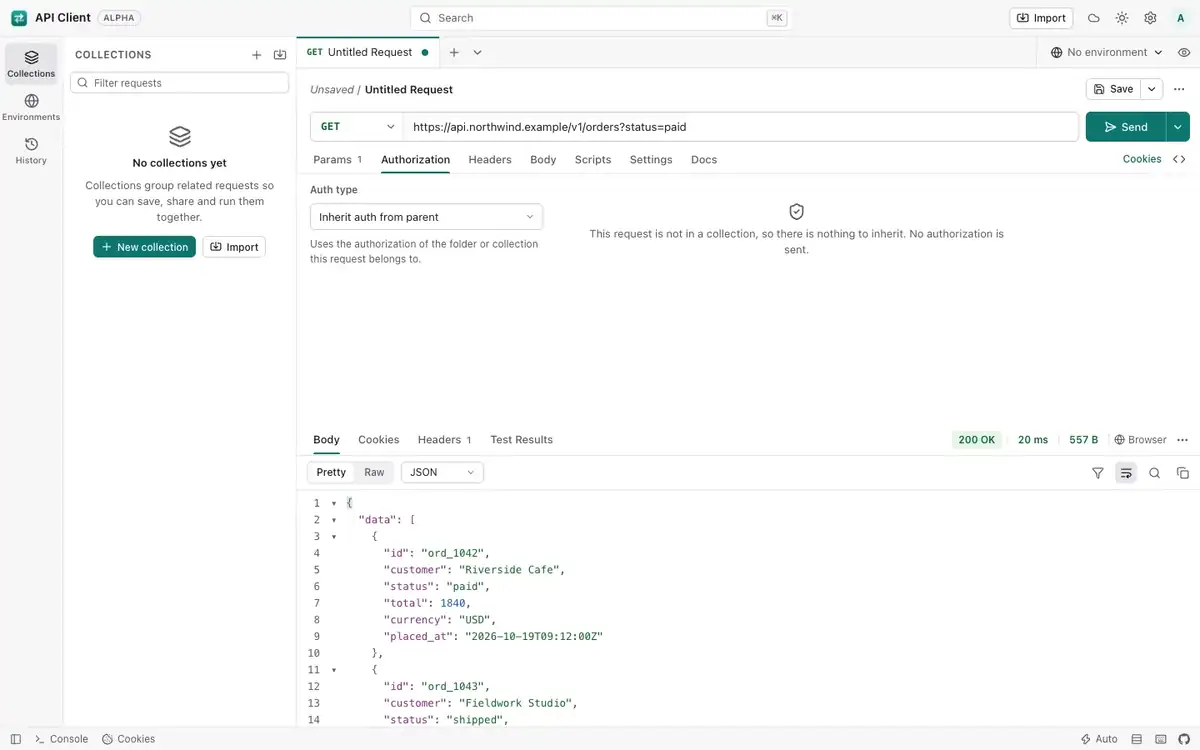Click the Save button

(x=1114, y=89)
